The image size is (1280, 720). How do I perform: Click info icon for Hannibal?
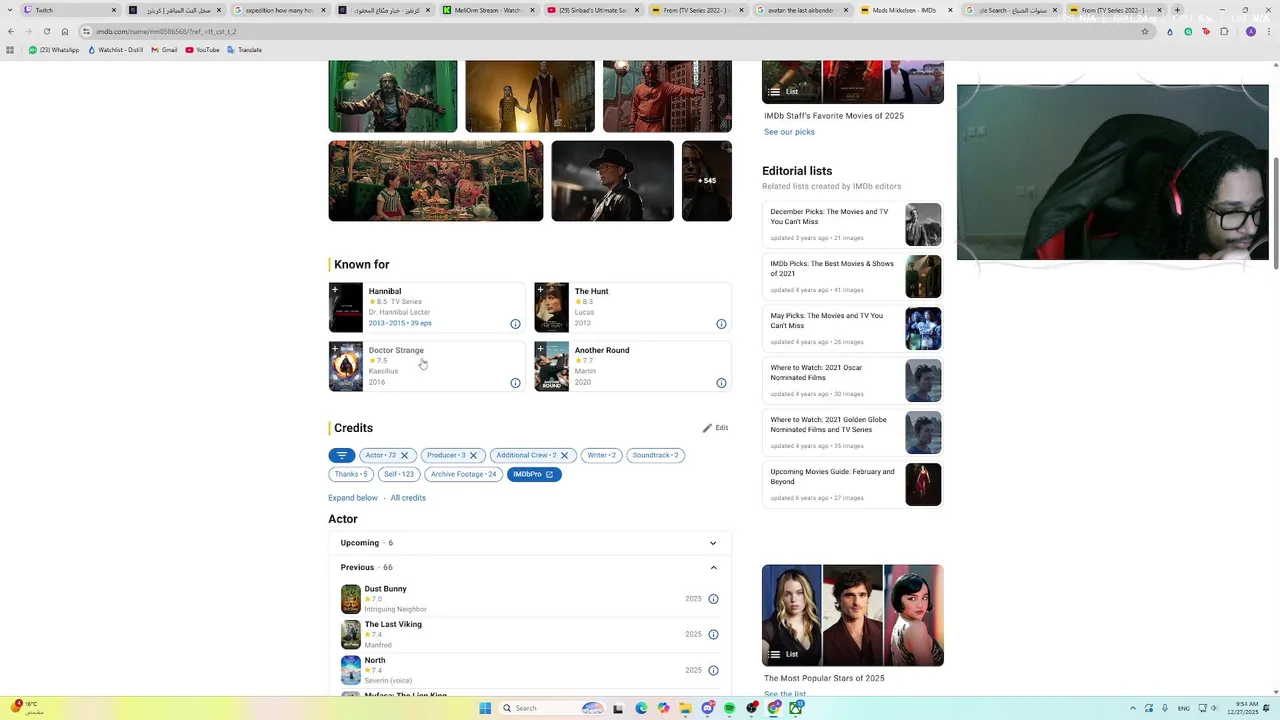coord(515,324)
